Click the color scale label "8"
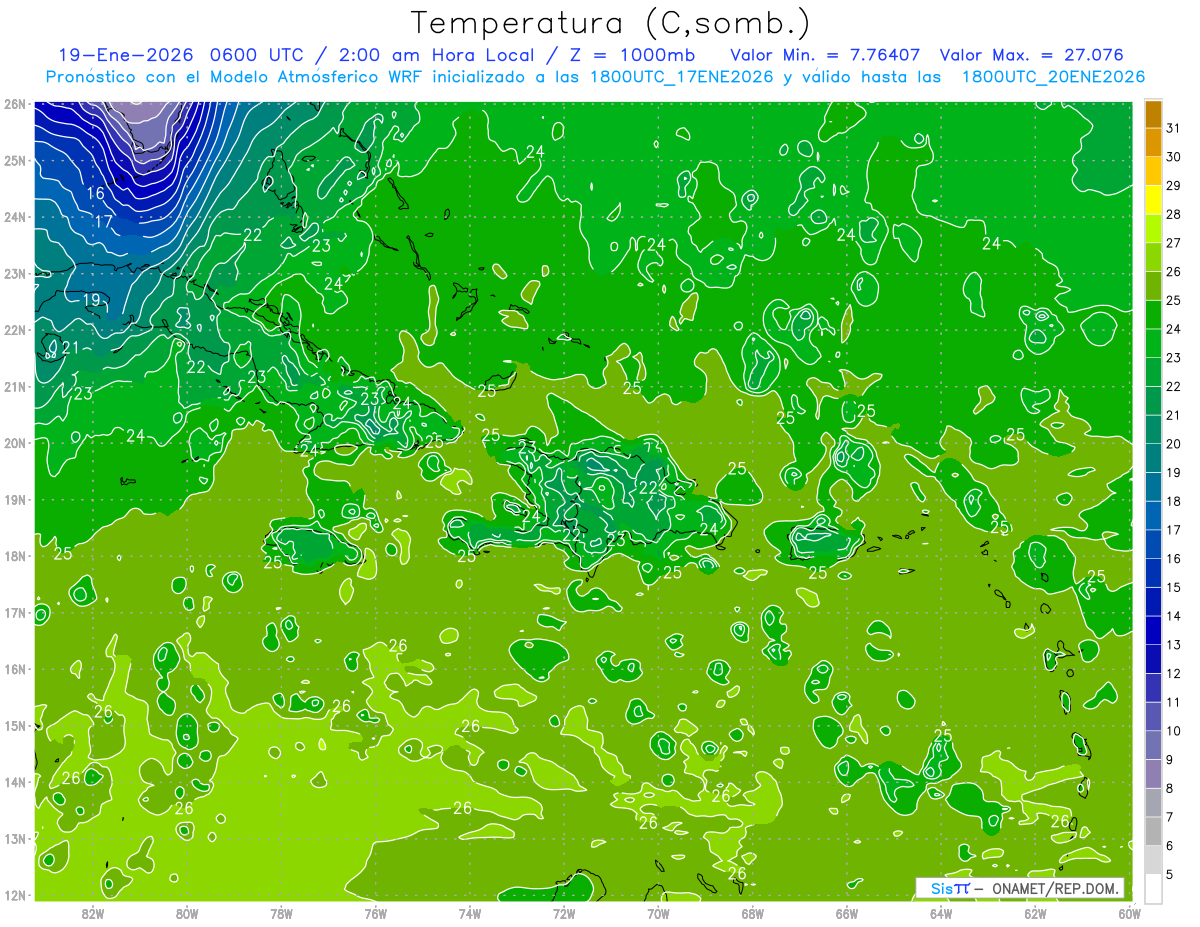Screen dimensions: 1200x927 pyautogui.click(x=1170, y=788)
